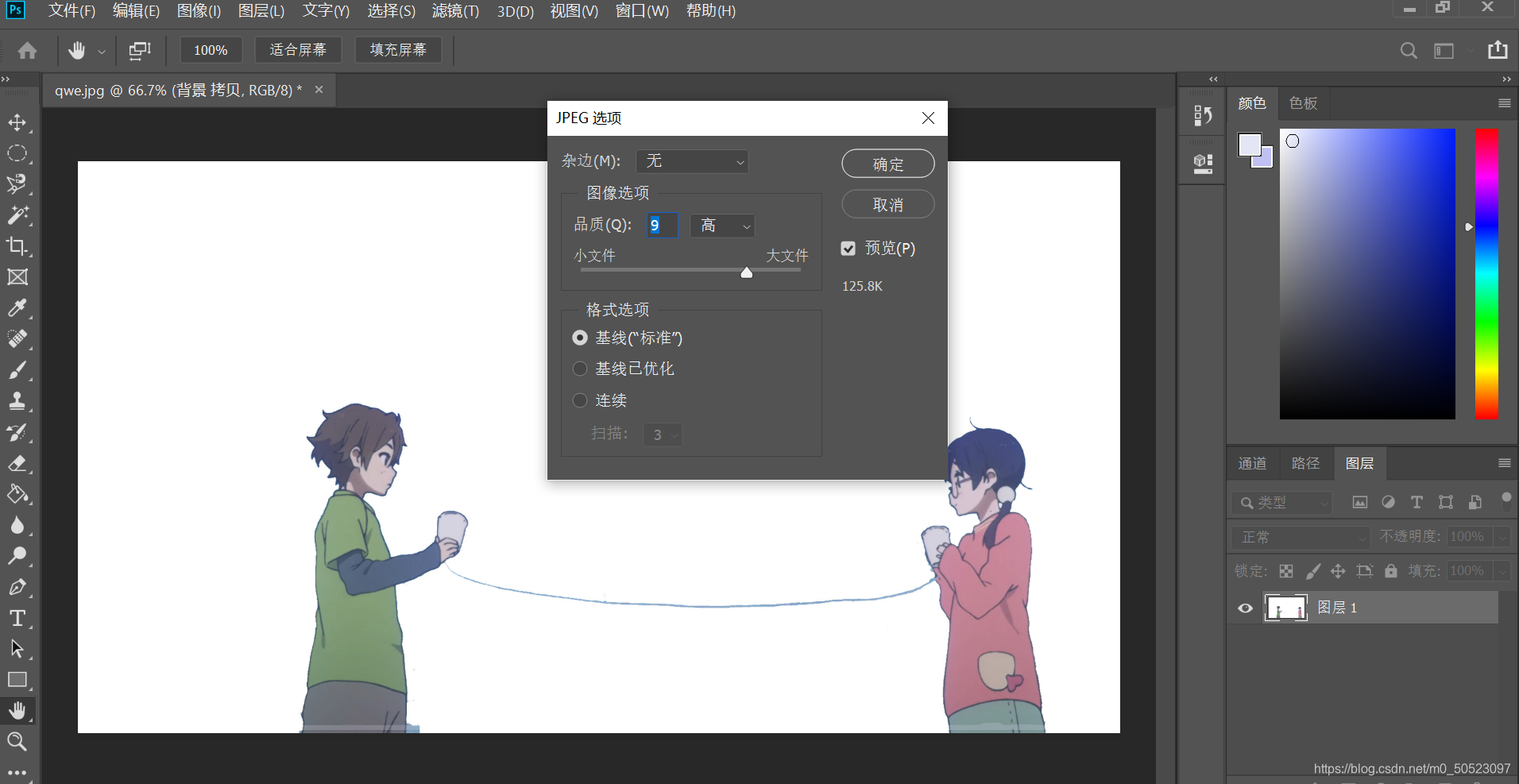
Task: Click the rainbow hue slider strip
Action: 1486,273
